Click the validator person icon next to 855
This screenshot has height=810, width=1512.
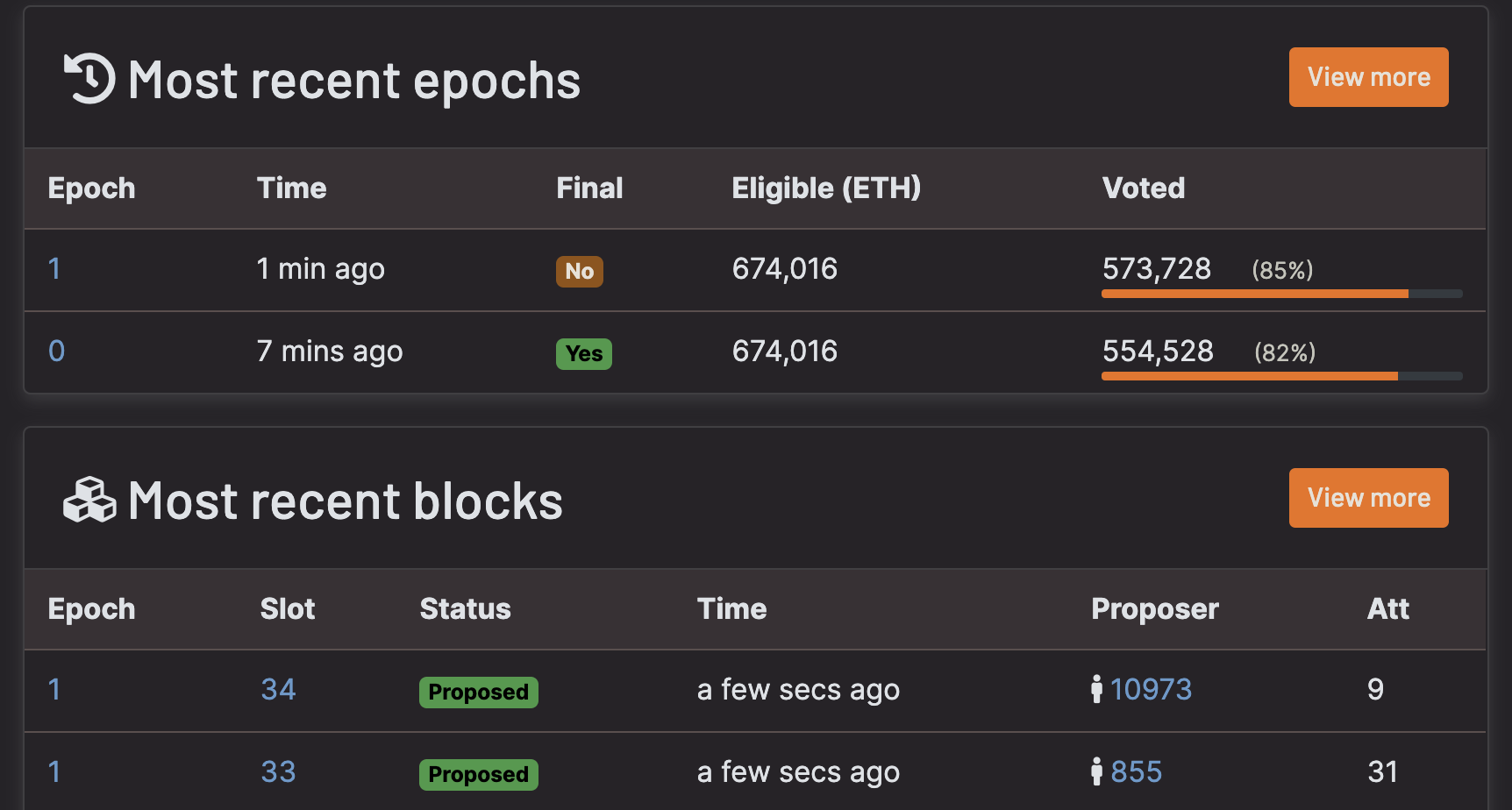click(1096, 771)
